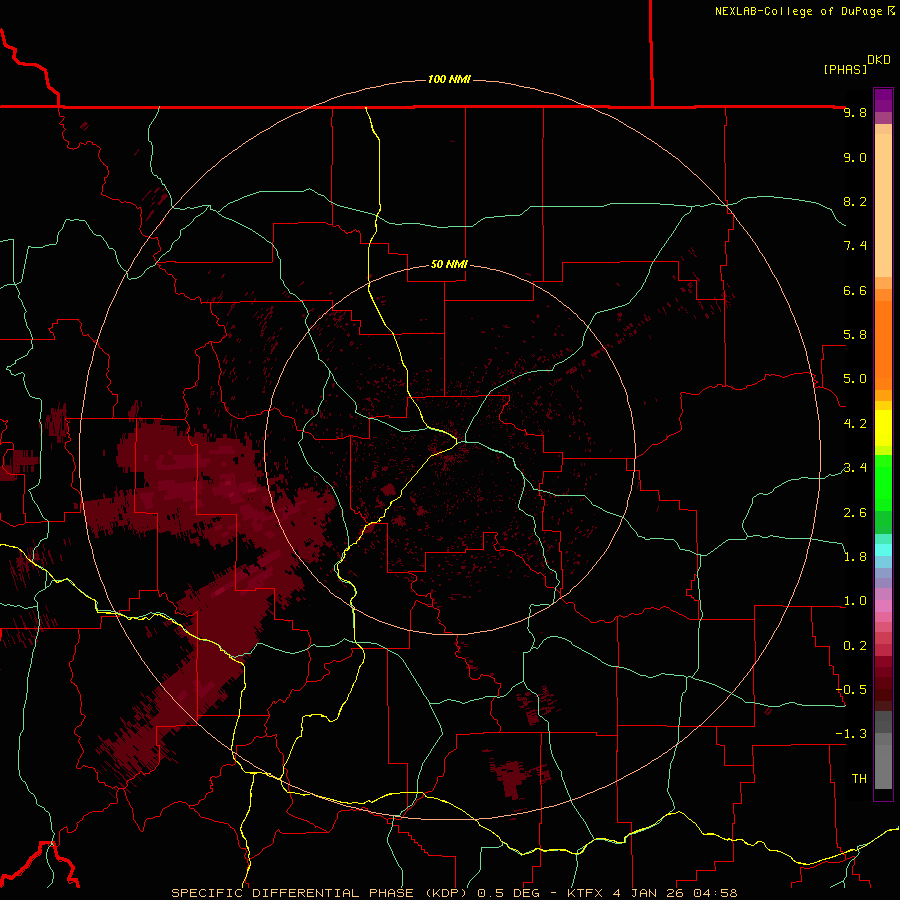Click the cyan band on color scale
This screenshot has width=900, height=900.
[883, 550]
